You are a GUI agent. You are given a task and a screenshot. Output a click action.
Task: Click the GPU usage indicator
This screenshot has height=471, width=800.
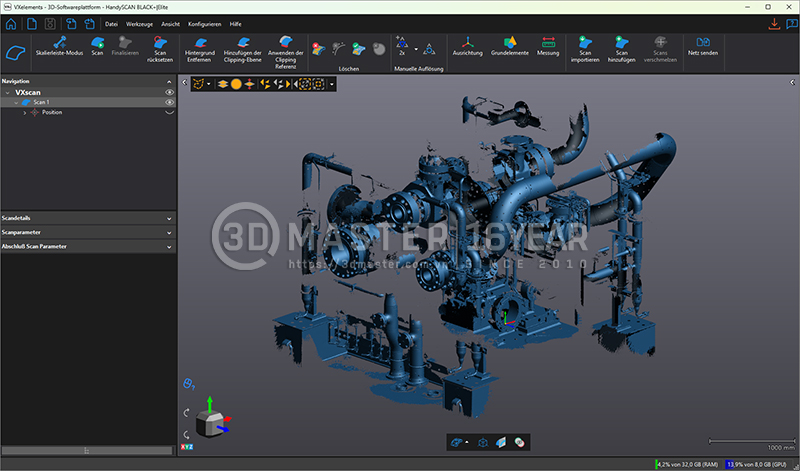click(x=757, y=464)
